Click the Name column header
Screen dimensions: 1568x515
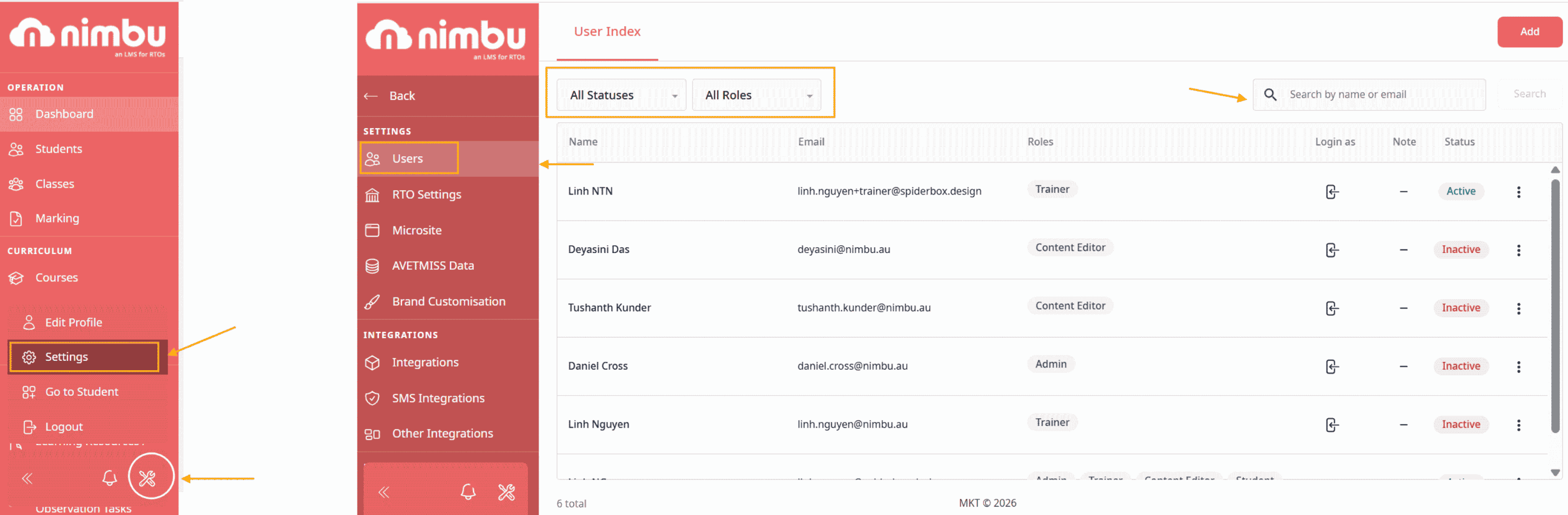583,142
